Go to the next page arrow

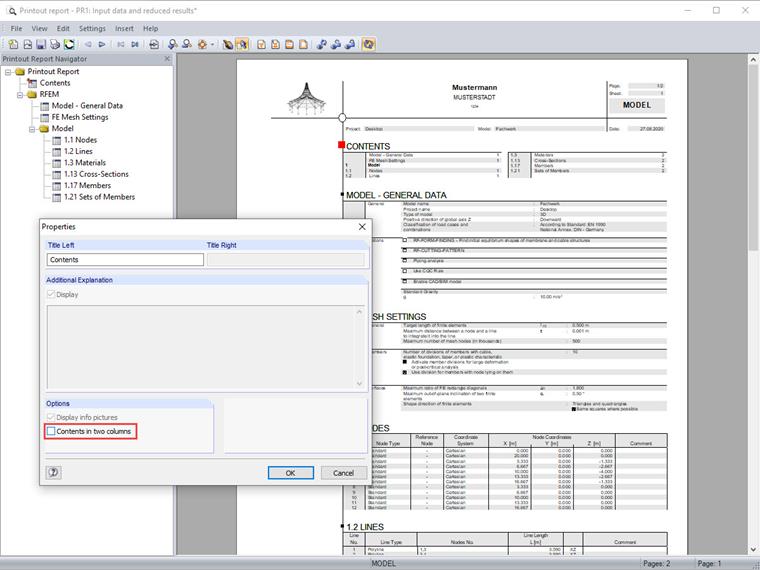tap(102, 45)
